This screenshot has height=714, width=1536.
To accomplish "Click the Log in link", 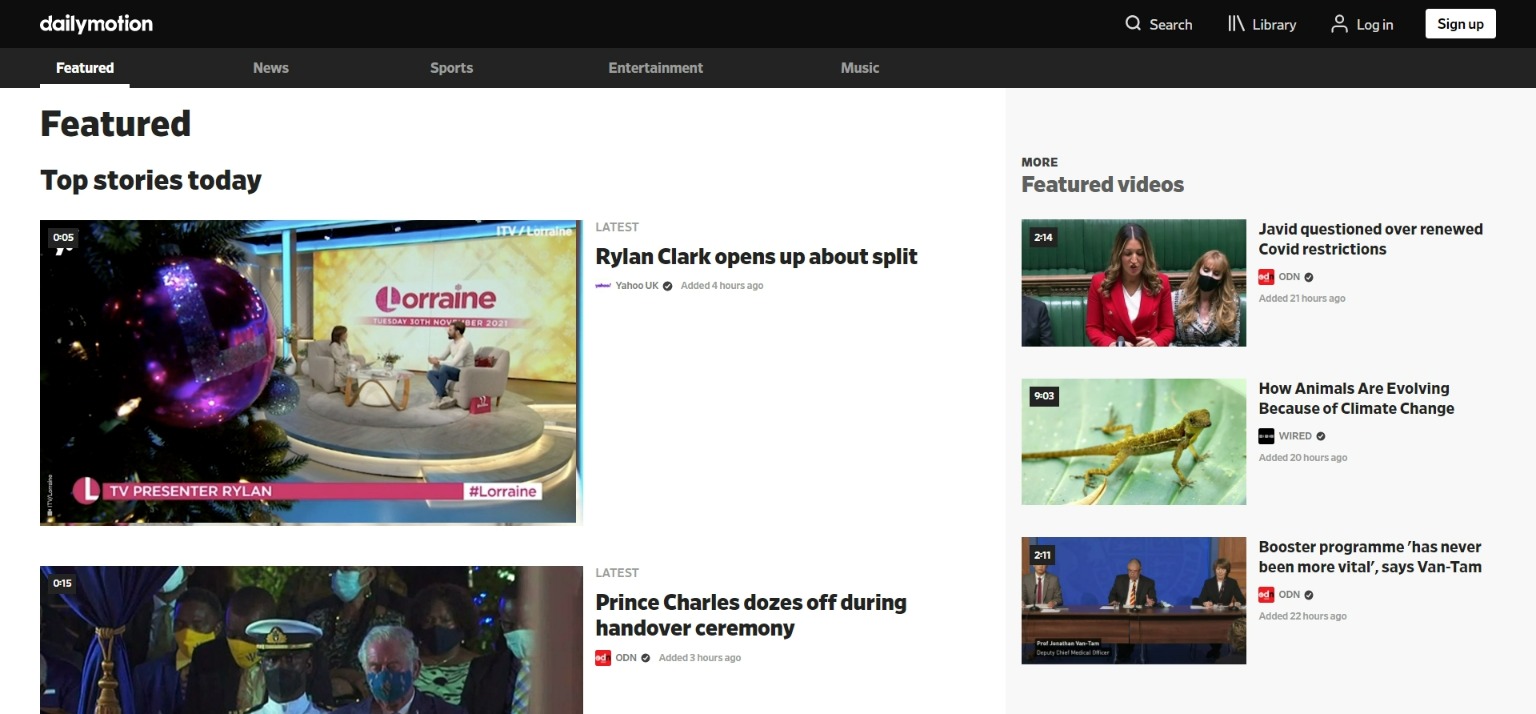I will pos(1375,25).
